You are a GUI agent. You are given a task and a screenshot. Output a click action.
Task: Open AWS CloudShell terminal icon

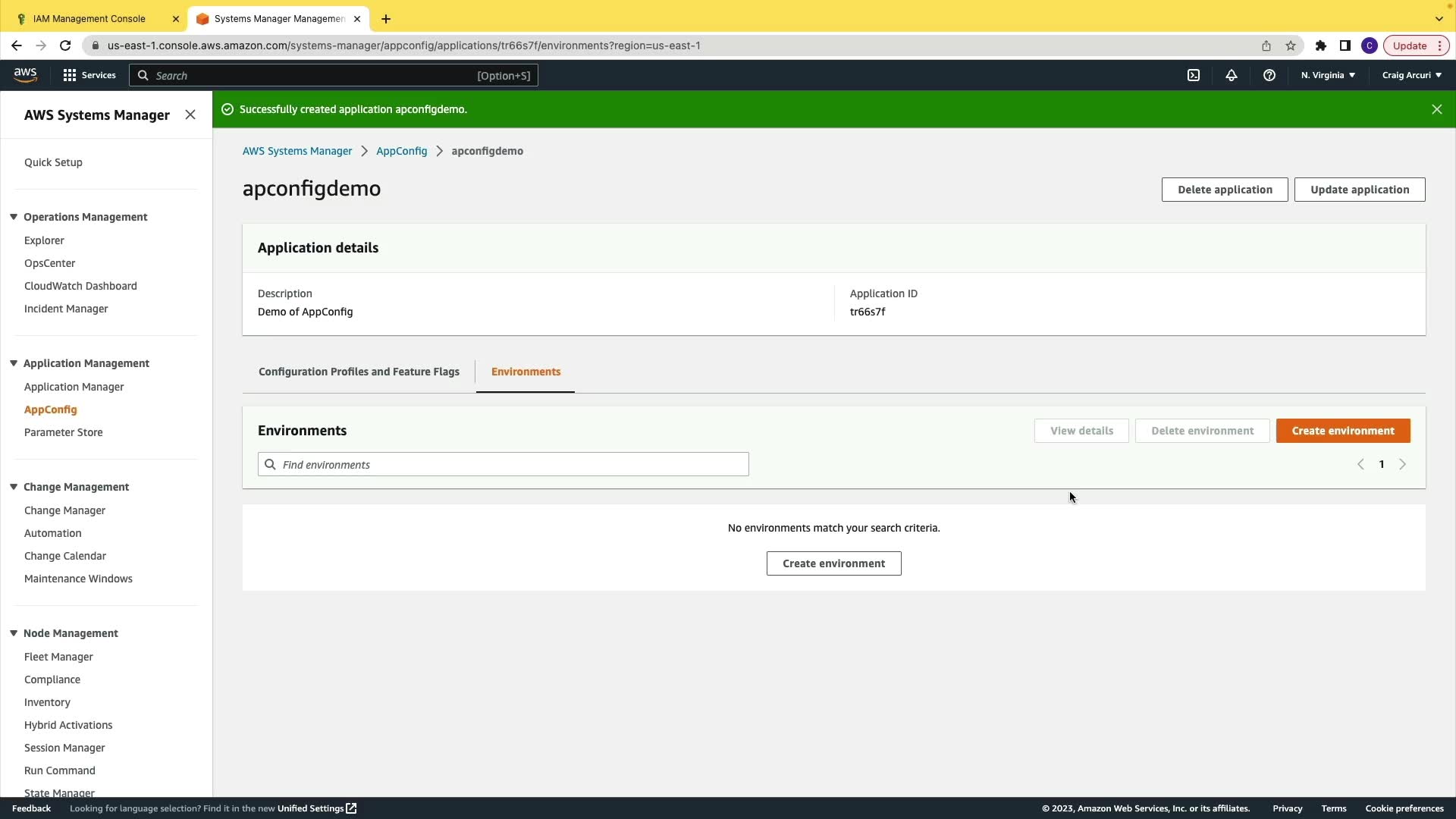pos(1194,75)
